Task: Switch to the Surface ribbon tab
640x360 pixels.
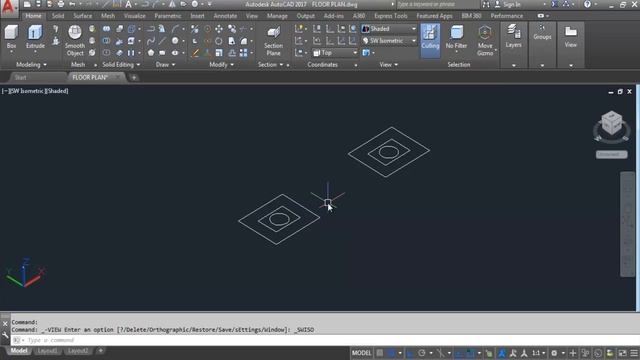Action: pyautogui.click(x=82, y=16)
